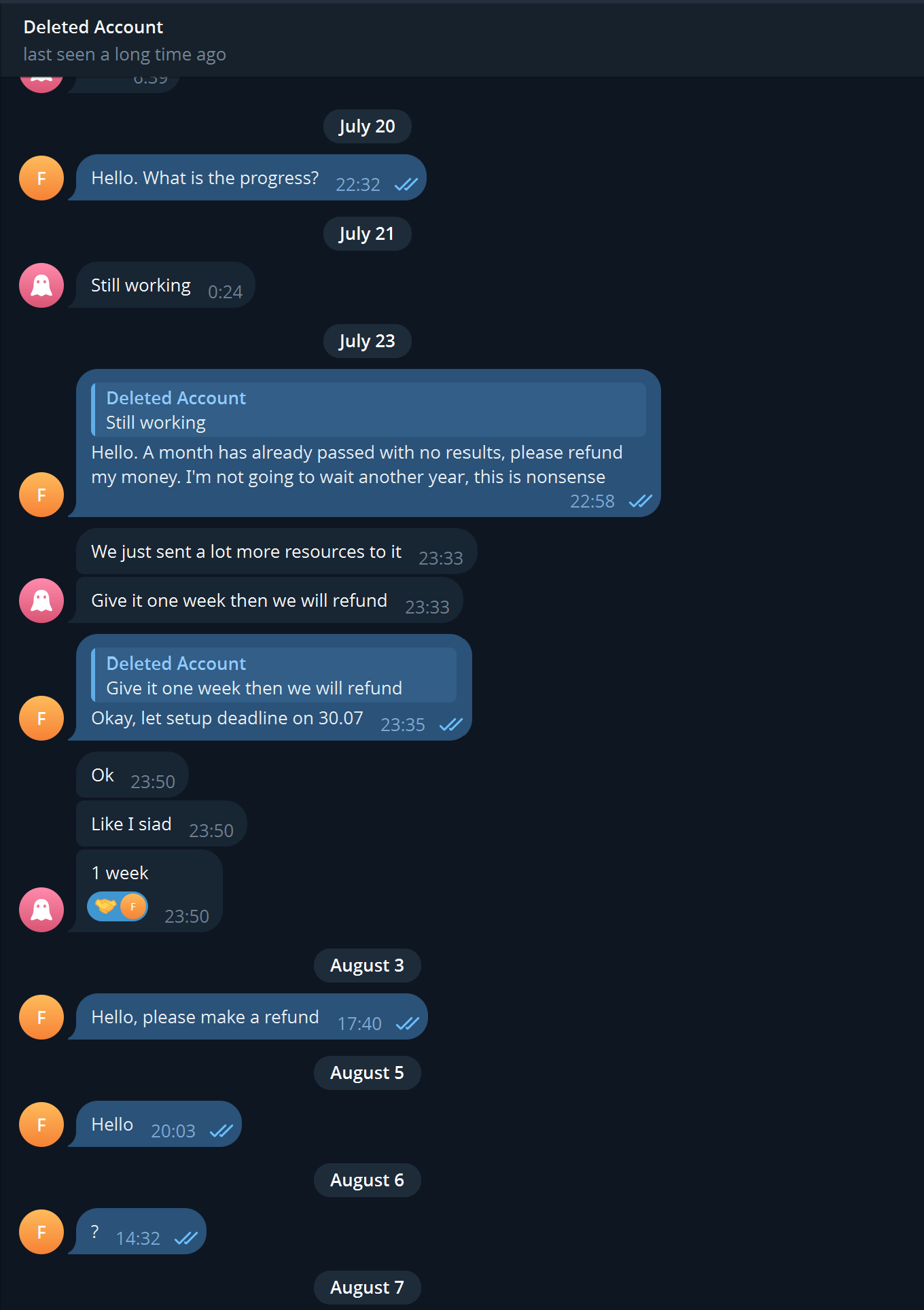Click the ghost avatar beside "Still working" message

(x=41, y=285)
